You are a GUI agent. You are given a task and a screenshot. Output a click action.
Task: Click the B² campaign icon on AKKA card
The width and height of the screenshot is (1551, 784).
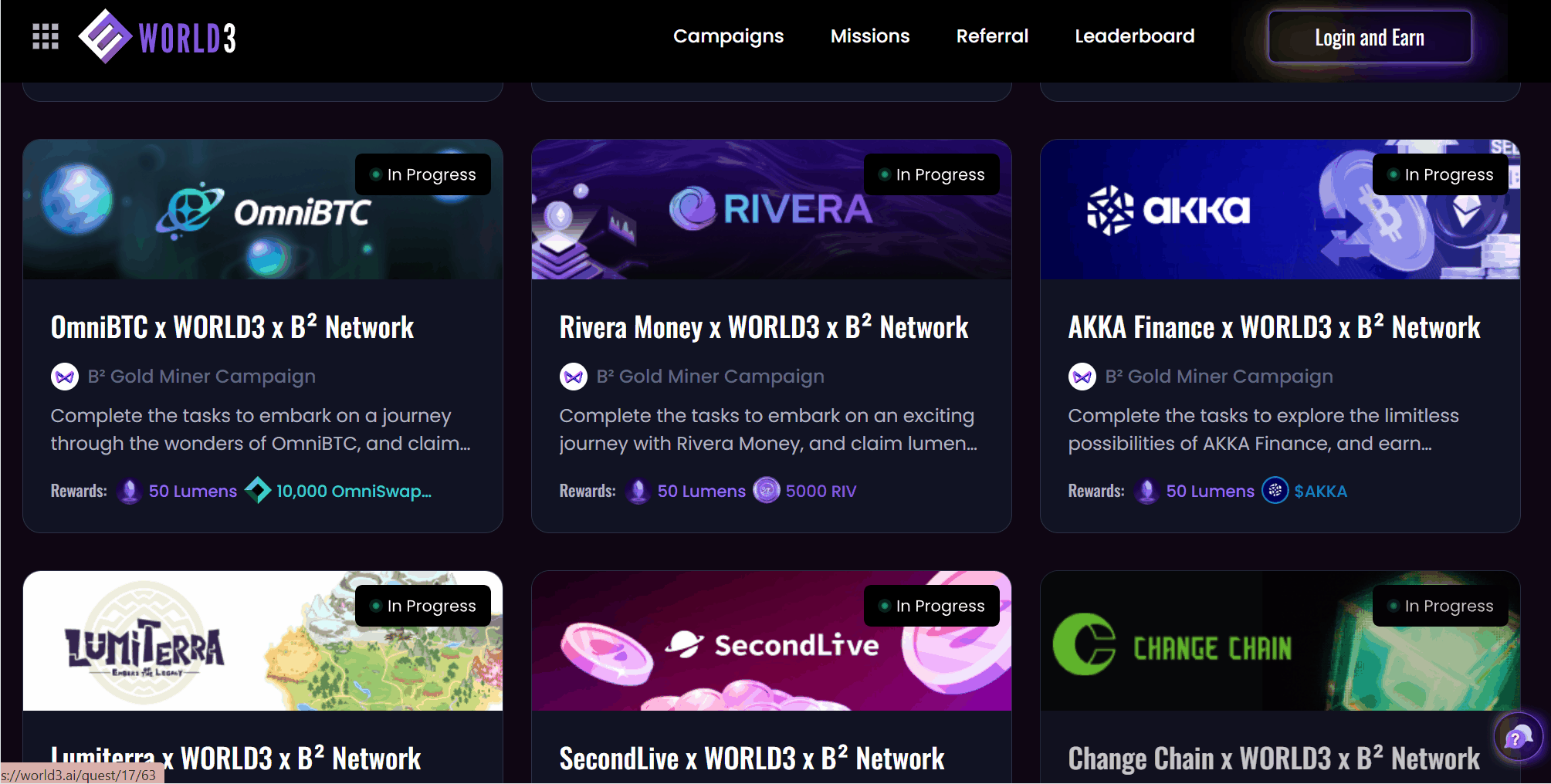tap(1082, 377)
